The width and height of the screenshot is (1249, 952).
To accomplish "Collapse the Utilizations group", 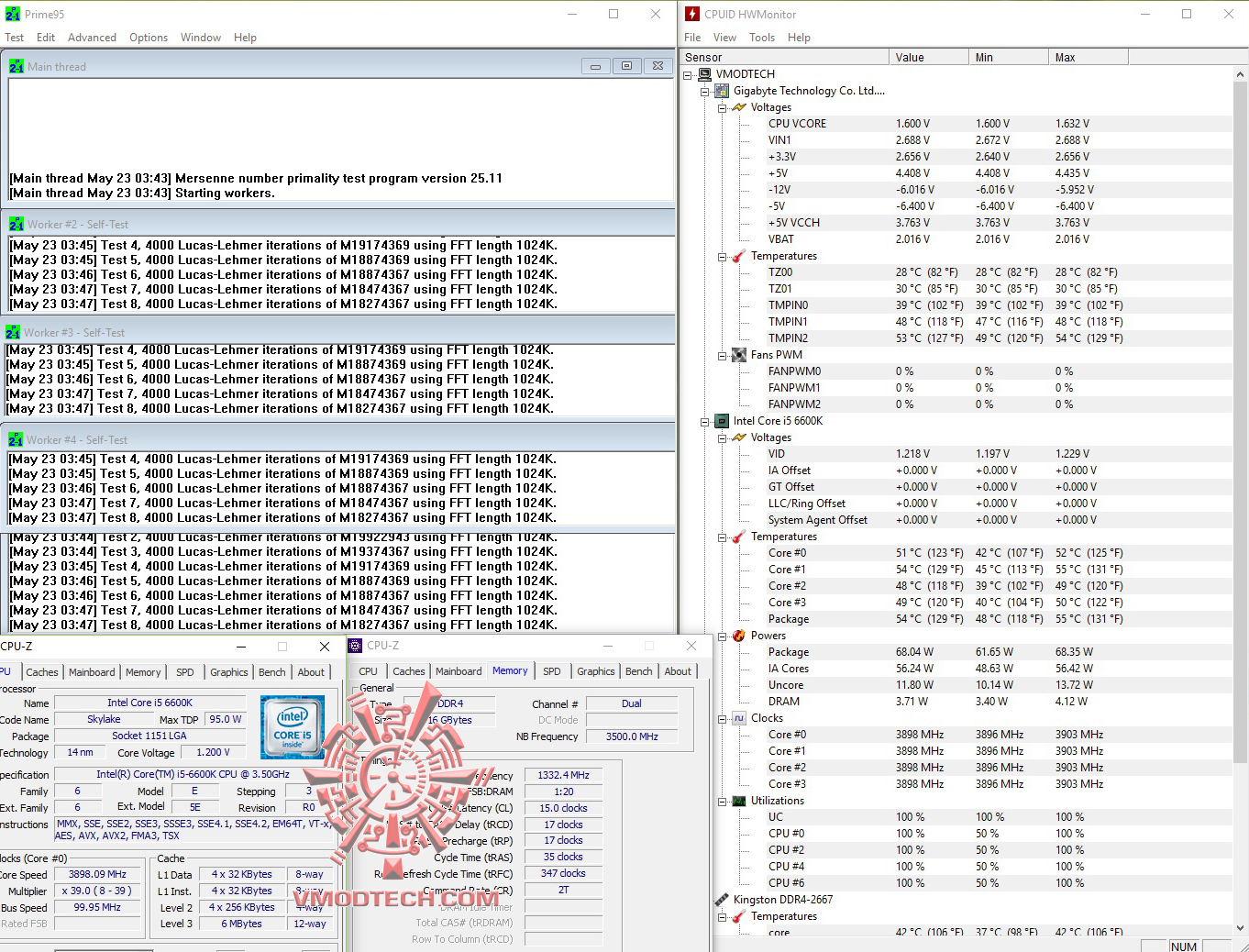I will point(722,801).
